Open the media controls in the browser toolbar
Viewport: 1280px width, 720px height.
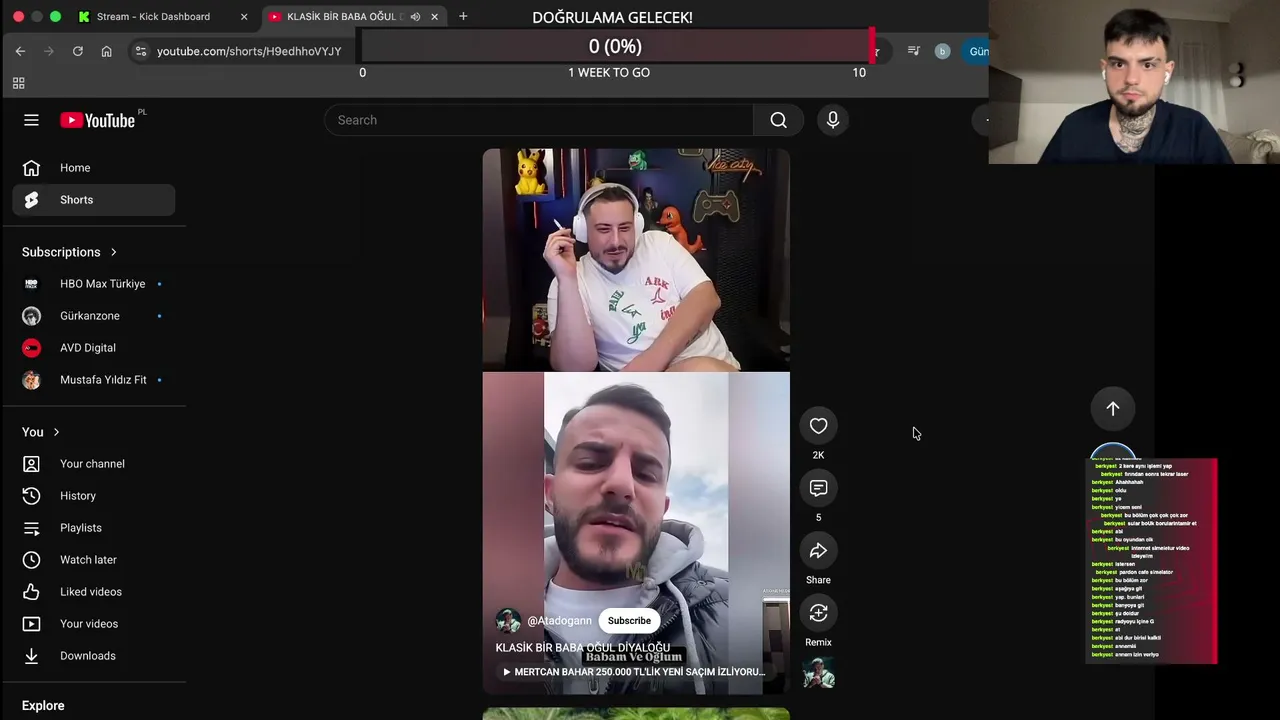pos(913,51)
